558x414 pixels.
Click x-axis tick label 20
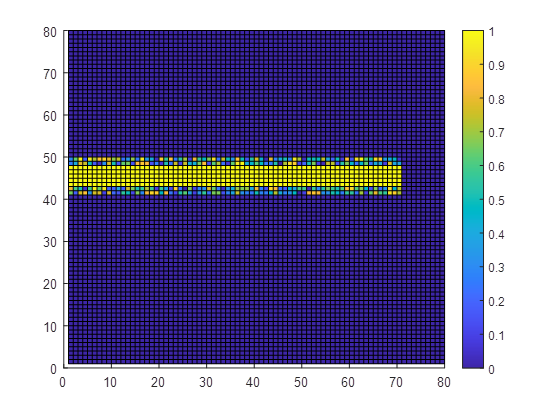(158, 382)
